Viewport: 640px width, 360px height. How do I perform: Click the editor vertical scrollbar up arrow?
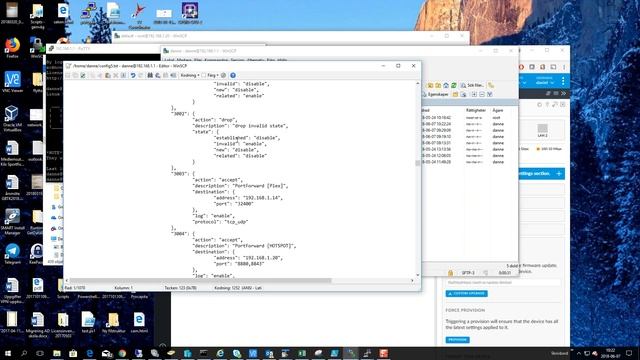(x=418, y=83)
